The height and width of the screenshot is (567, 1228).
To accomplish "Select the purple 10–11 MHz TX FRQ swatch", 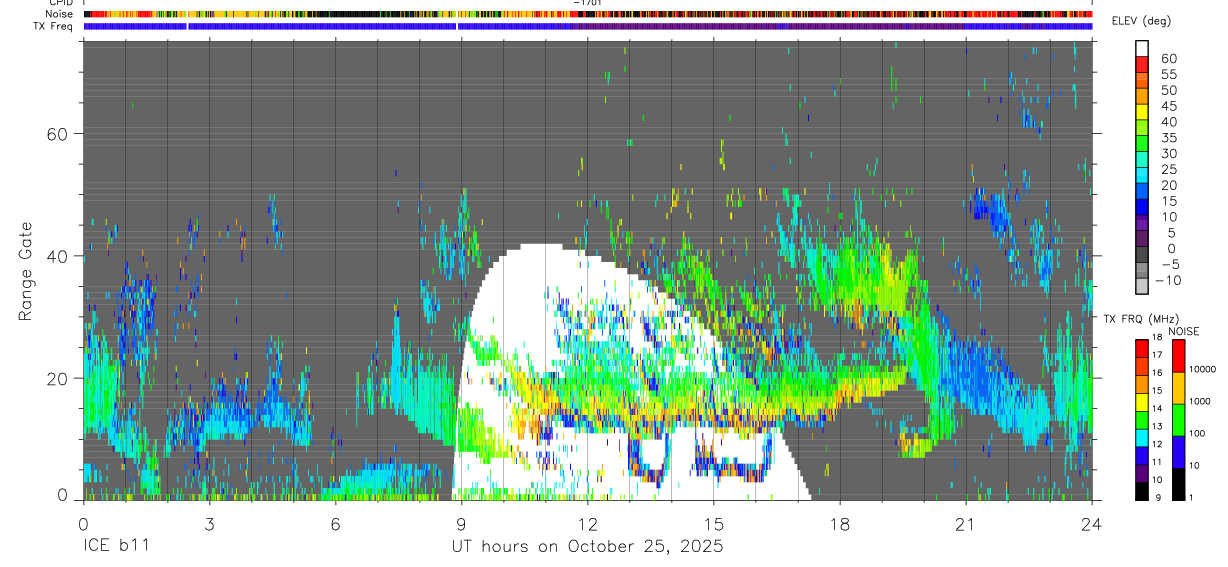I will pyautogui.click(x=1142, y=473).
